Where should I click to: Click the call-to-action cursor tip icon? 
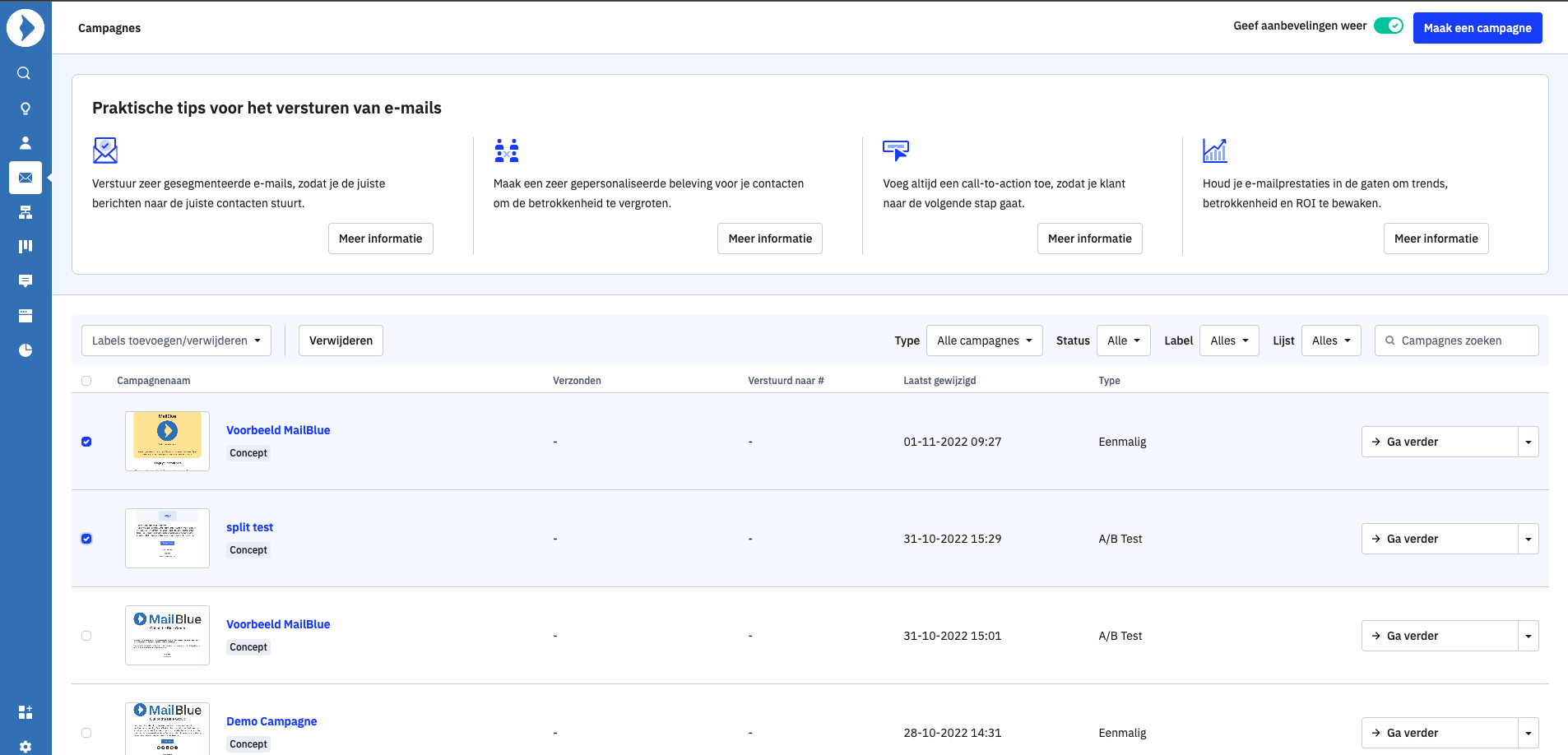pyautogui.click(x=896, y=151)
